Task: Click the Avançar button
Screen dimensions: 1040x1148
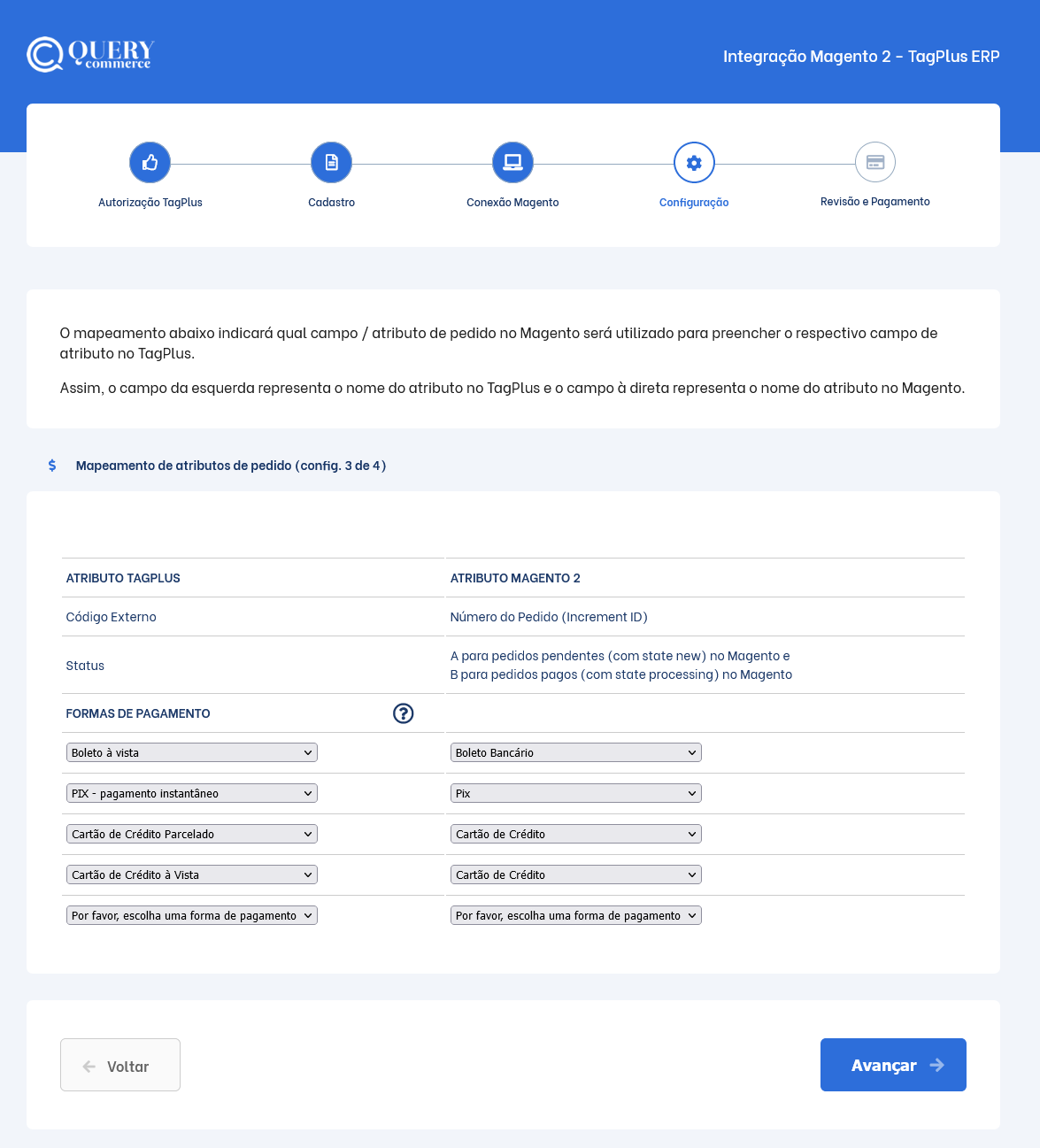Action: tap(893, 1065)
